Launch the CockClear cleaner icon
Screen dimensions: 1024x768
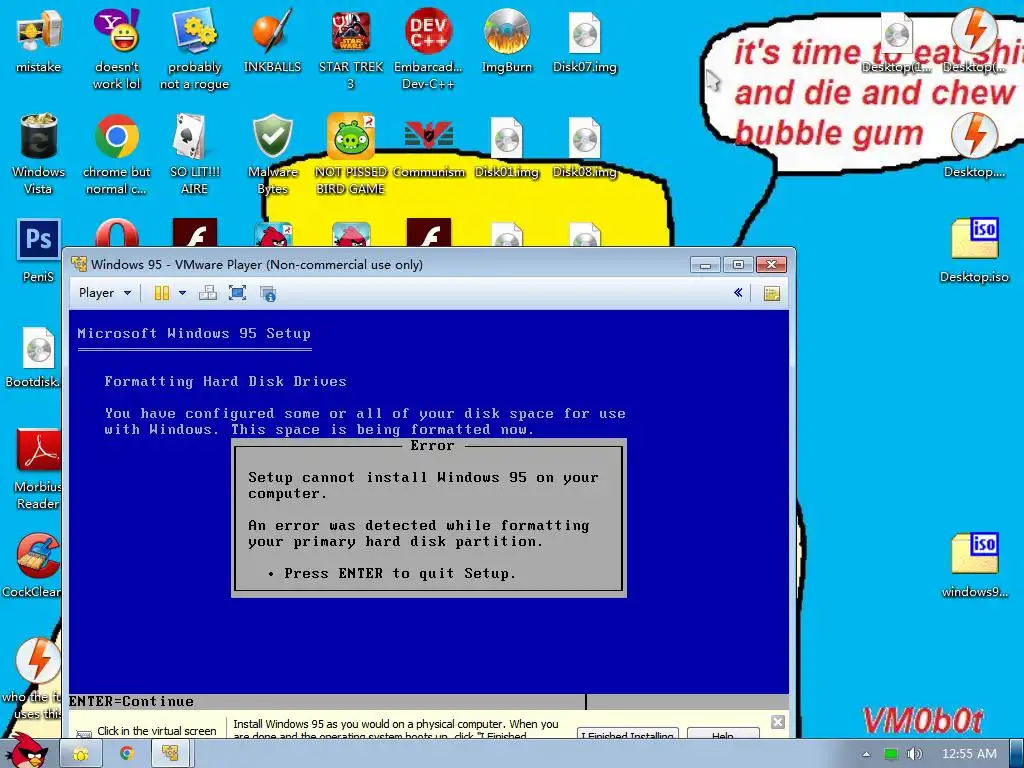point(33,566)
